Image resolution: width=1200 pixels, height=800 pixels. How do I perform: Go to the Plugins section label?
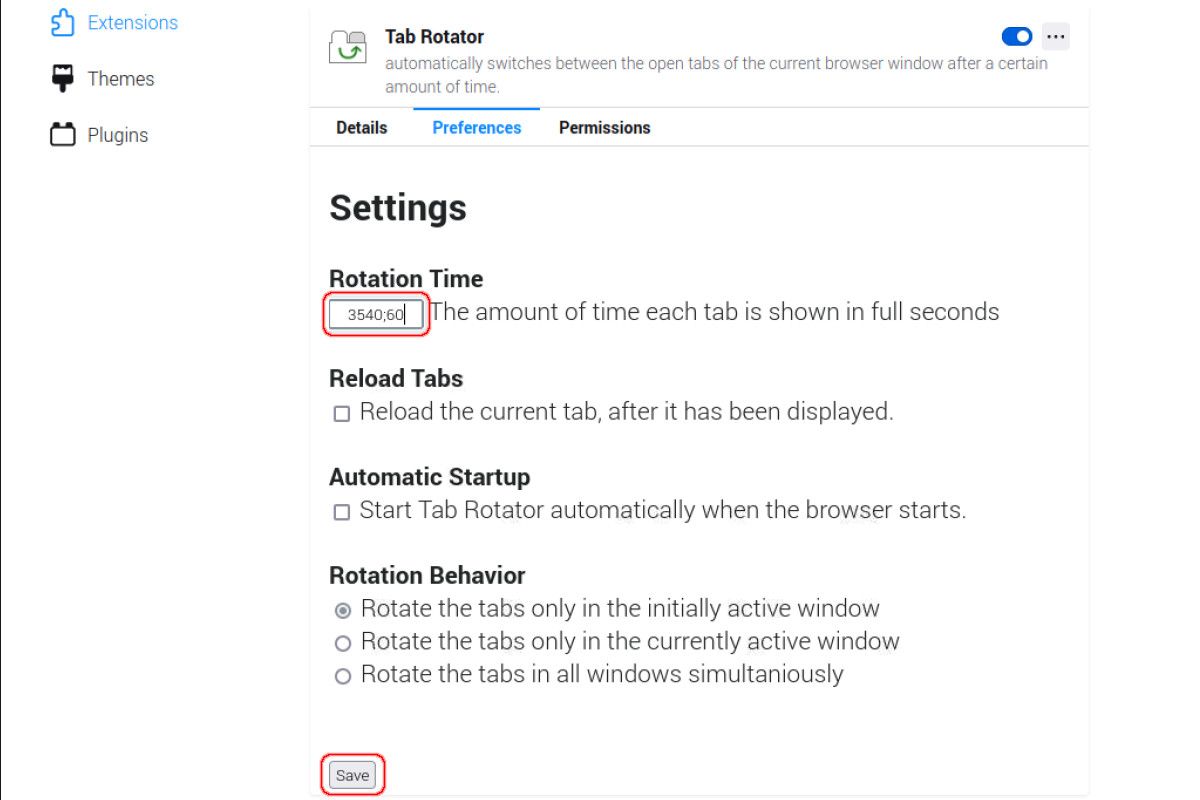[118, 135]
